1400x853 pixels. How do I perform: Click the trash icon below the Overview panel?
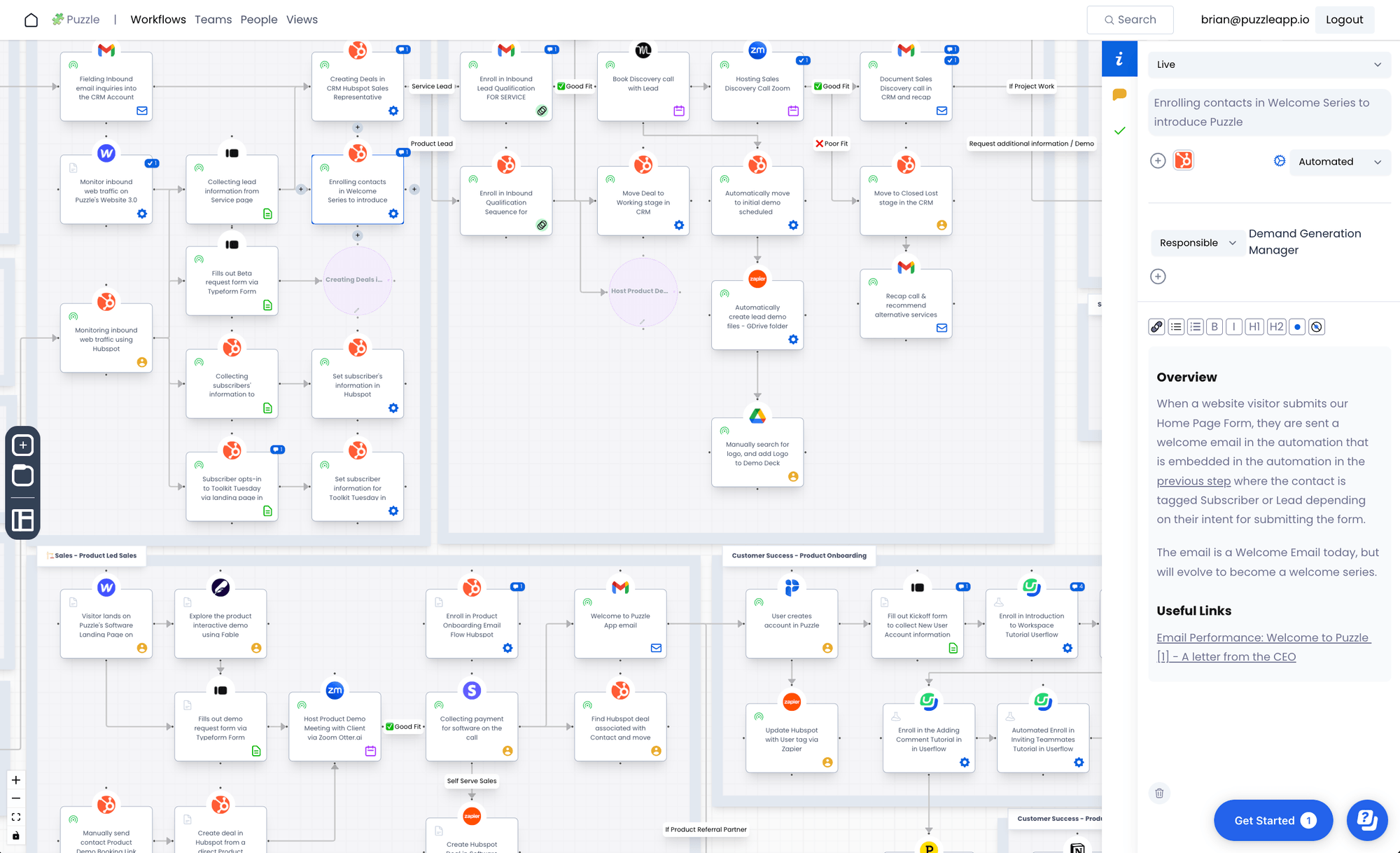(x=1159, y=793)
